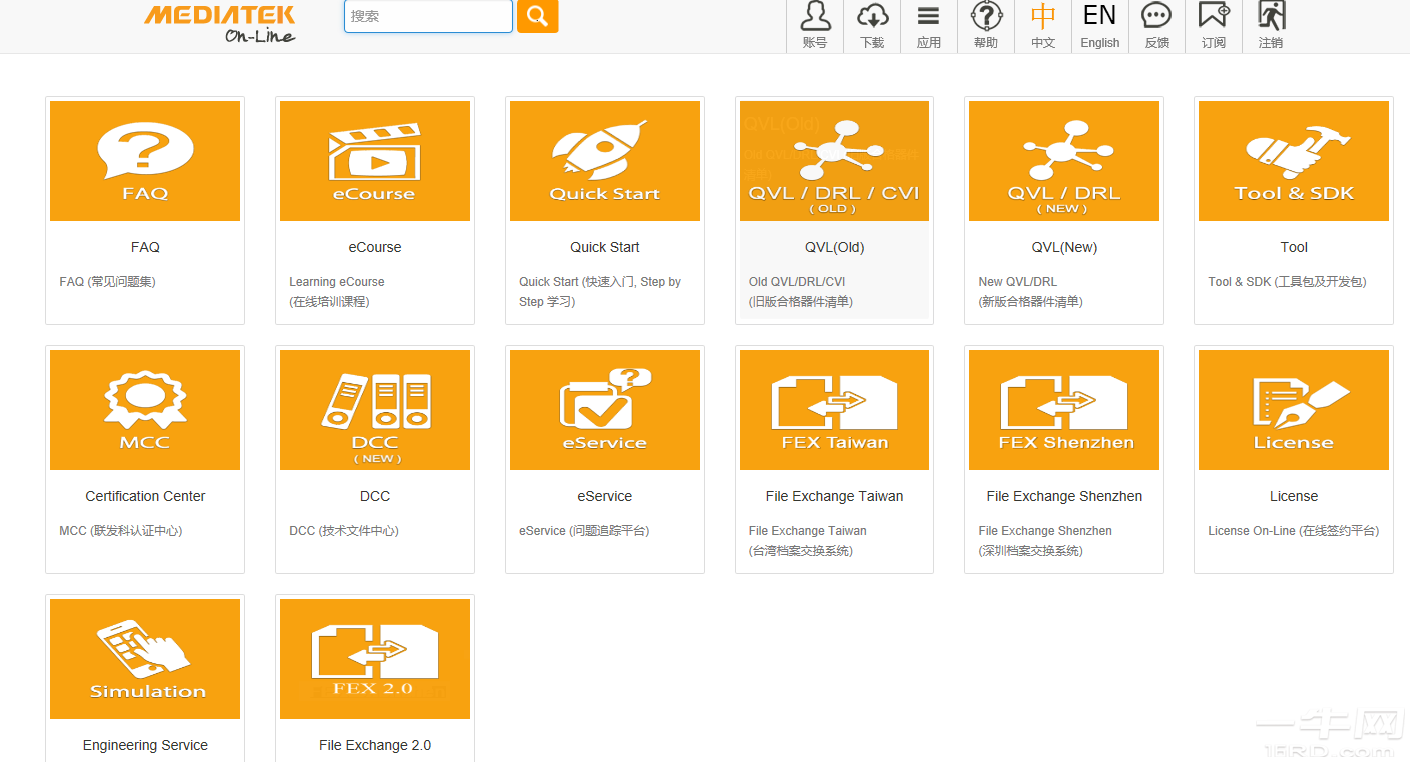Click the eCourse title link
The image size is (1410, 762).
tap(375, 247)
